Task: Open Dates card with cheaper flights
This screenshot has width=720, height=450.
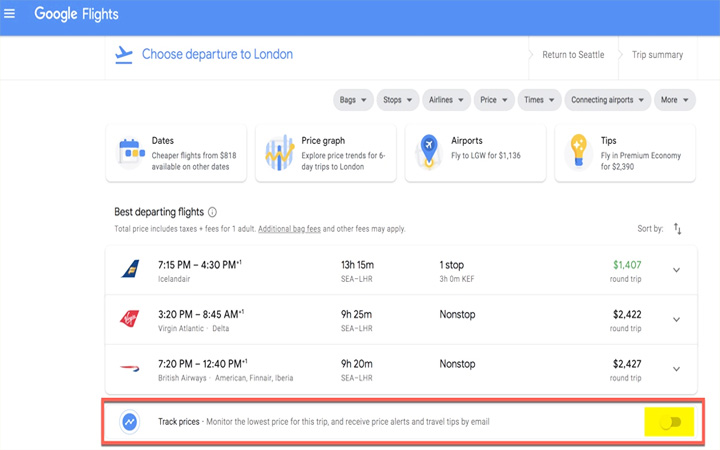Action: 176,153
